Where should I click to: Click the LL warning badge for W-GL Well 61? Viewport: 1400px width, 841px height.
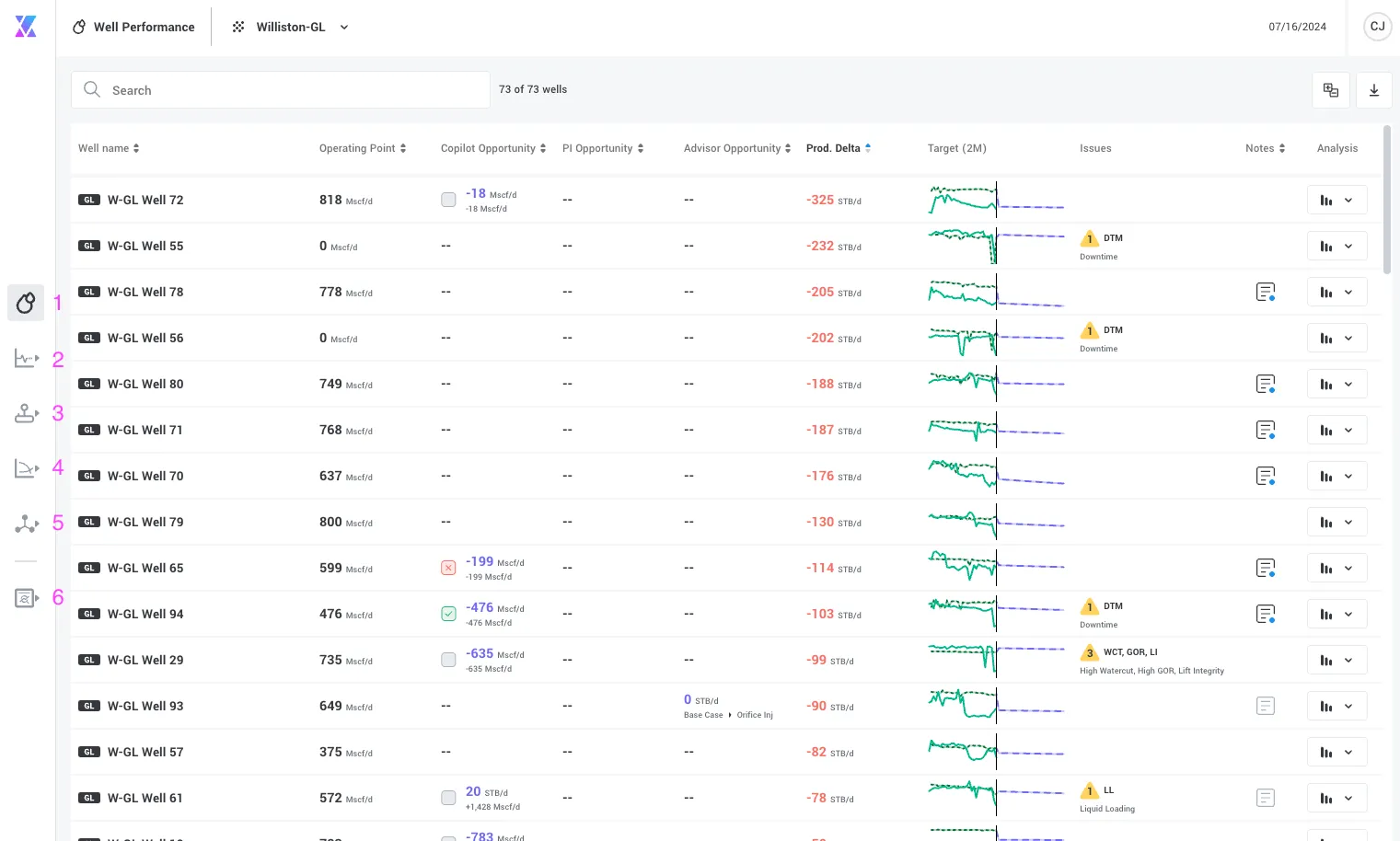coord(1090,791)
